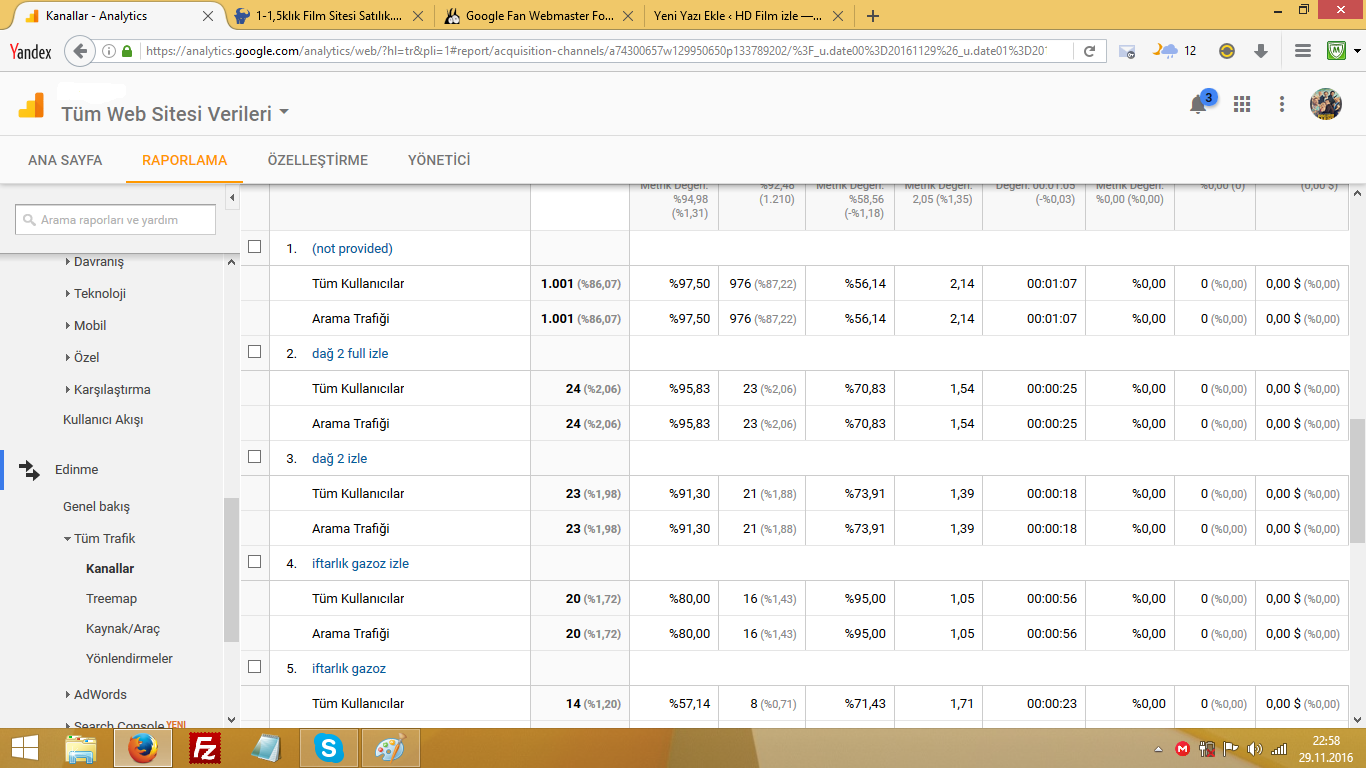The height and width of the screenshot is (768, 1366).
Task: Show site info via the padlock icon
Action: [127, 51]
